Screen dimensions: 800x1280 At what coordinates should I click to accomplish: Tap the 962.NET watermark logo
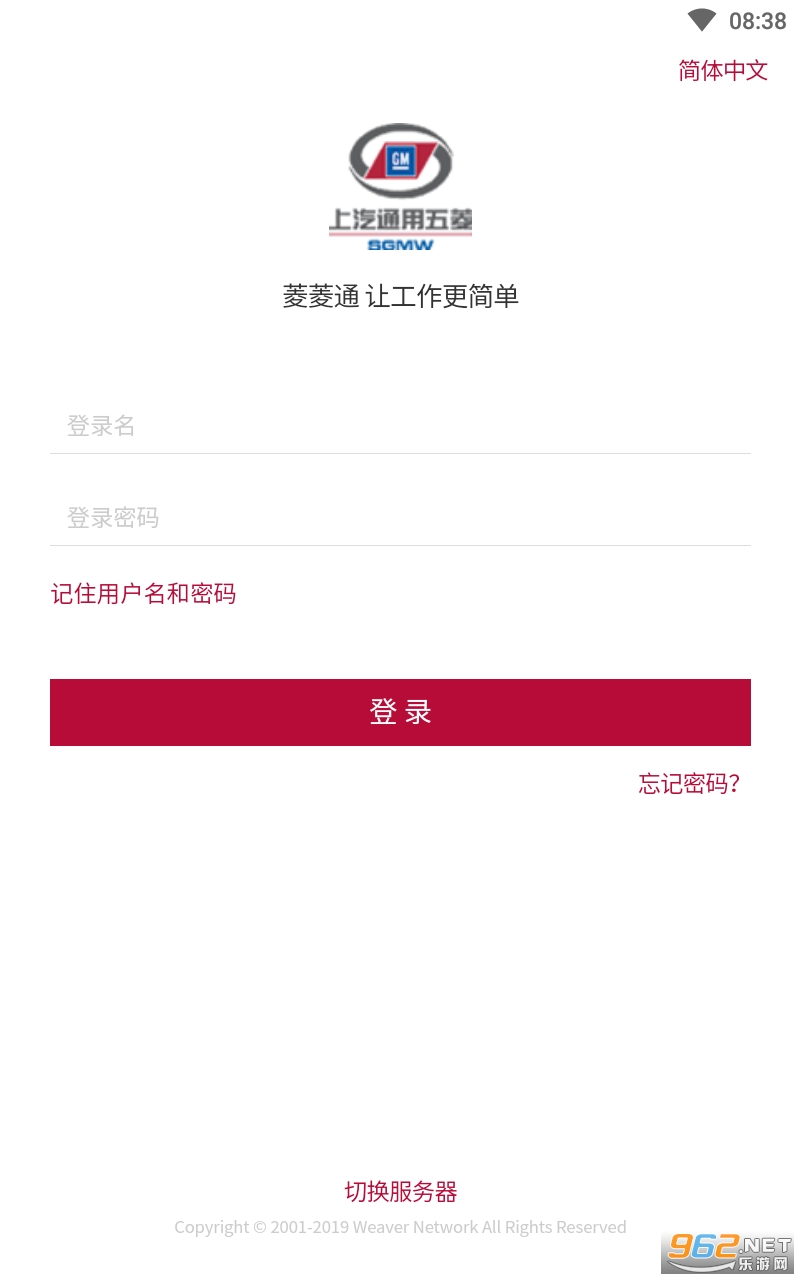(x=728, y=1245)
